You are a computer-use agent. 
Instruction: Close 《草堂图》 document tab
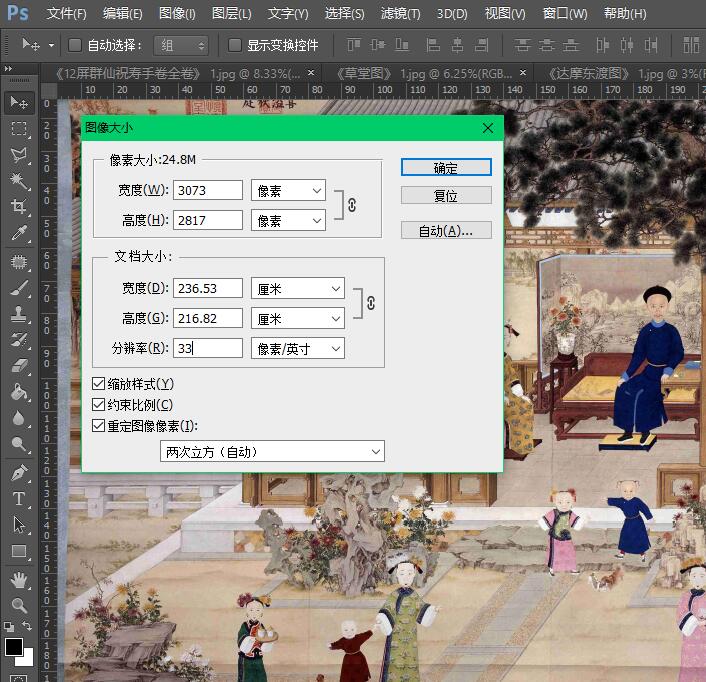pyautogui.click(x=523, y=72)
